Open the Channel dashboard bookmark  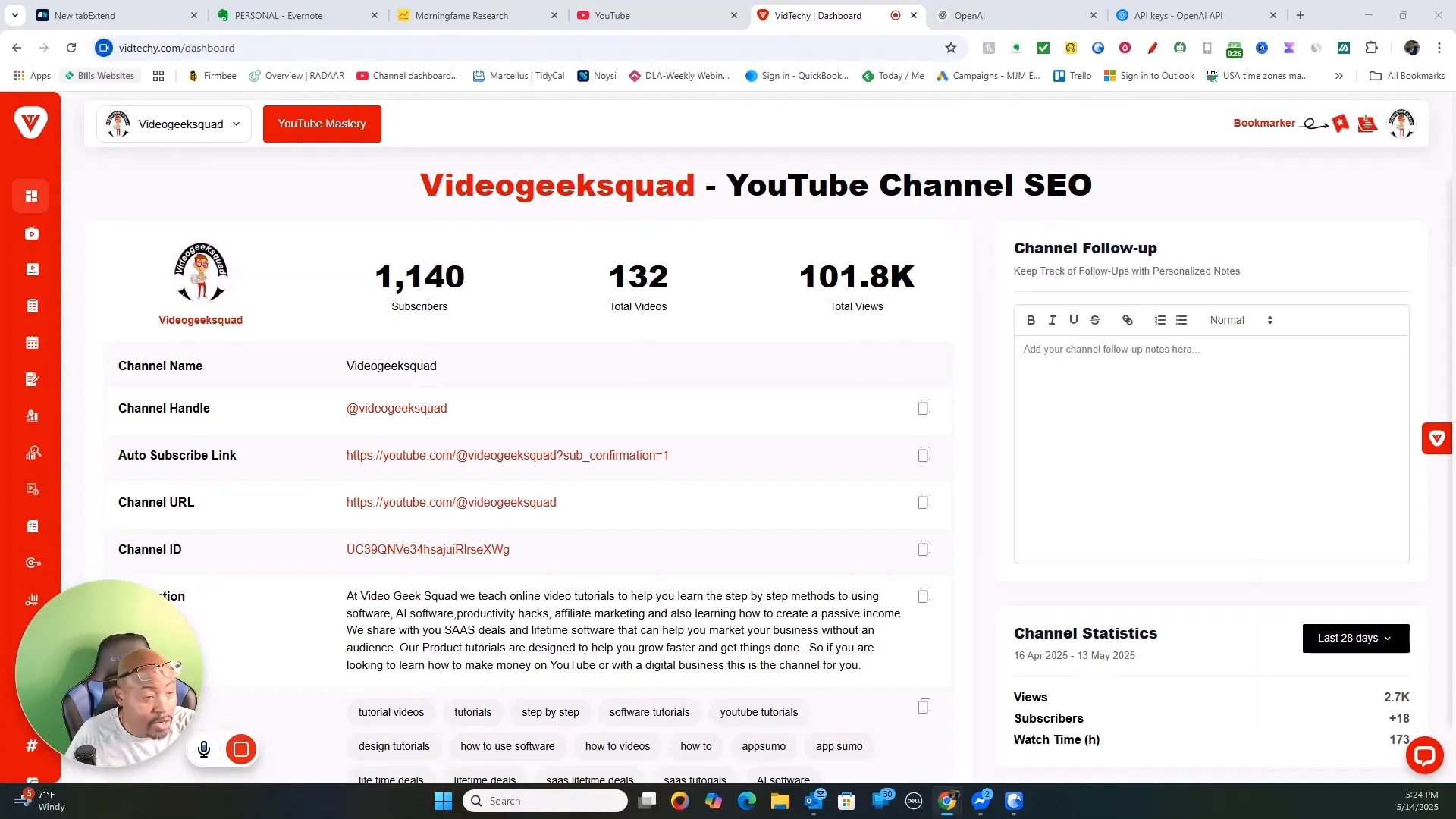pyautogui.click(x=407, y=76)
